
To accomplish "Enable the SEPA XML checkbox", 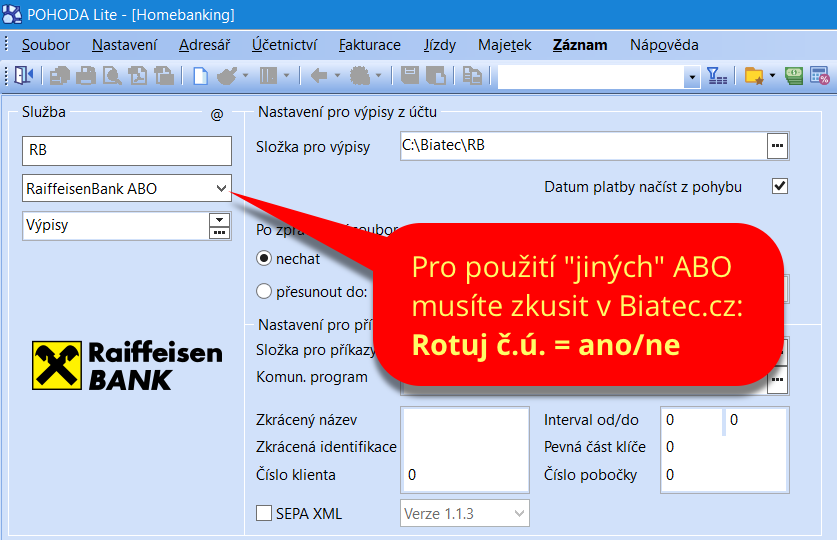I will 264,513.
